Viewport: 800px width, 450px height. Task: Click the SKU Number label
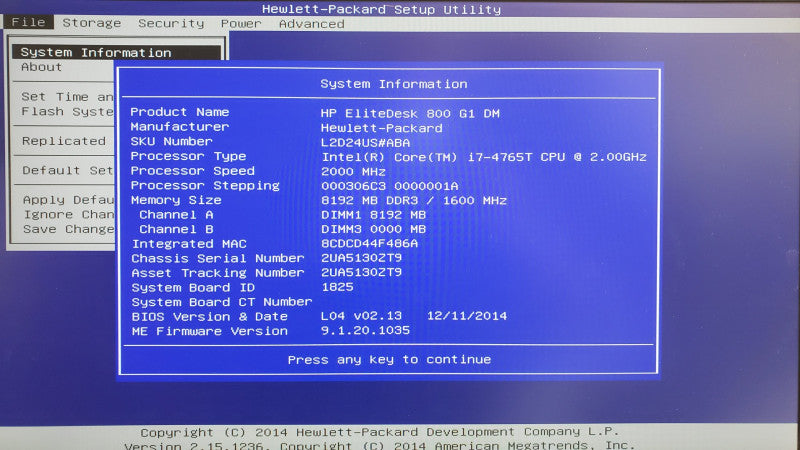click(171, 141)
